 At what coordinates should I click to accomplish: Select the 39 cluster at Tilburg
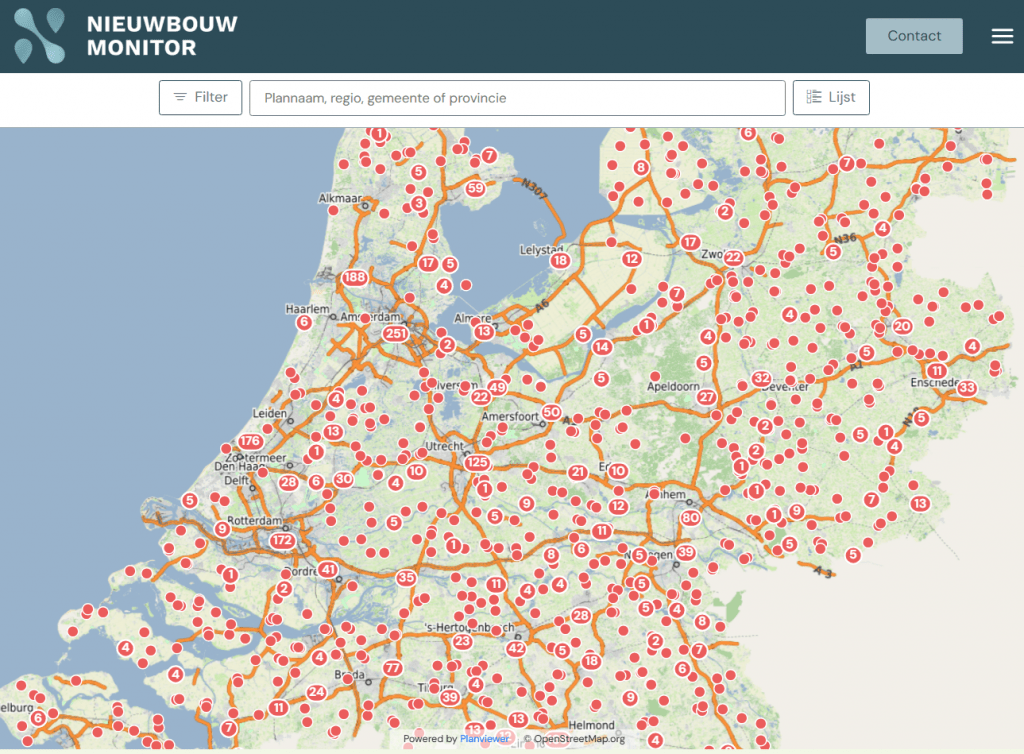coord(450,697)
